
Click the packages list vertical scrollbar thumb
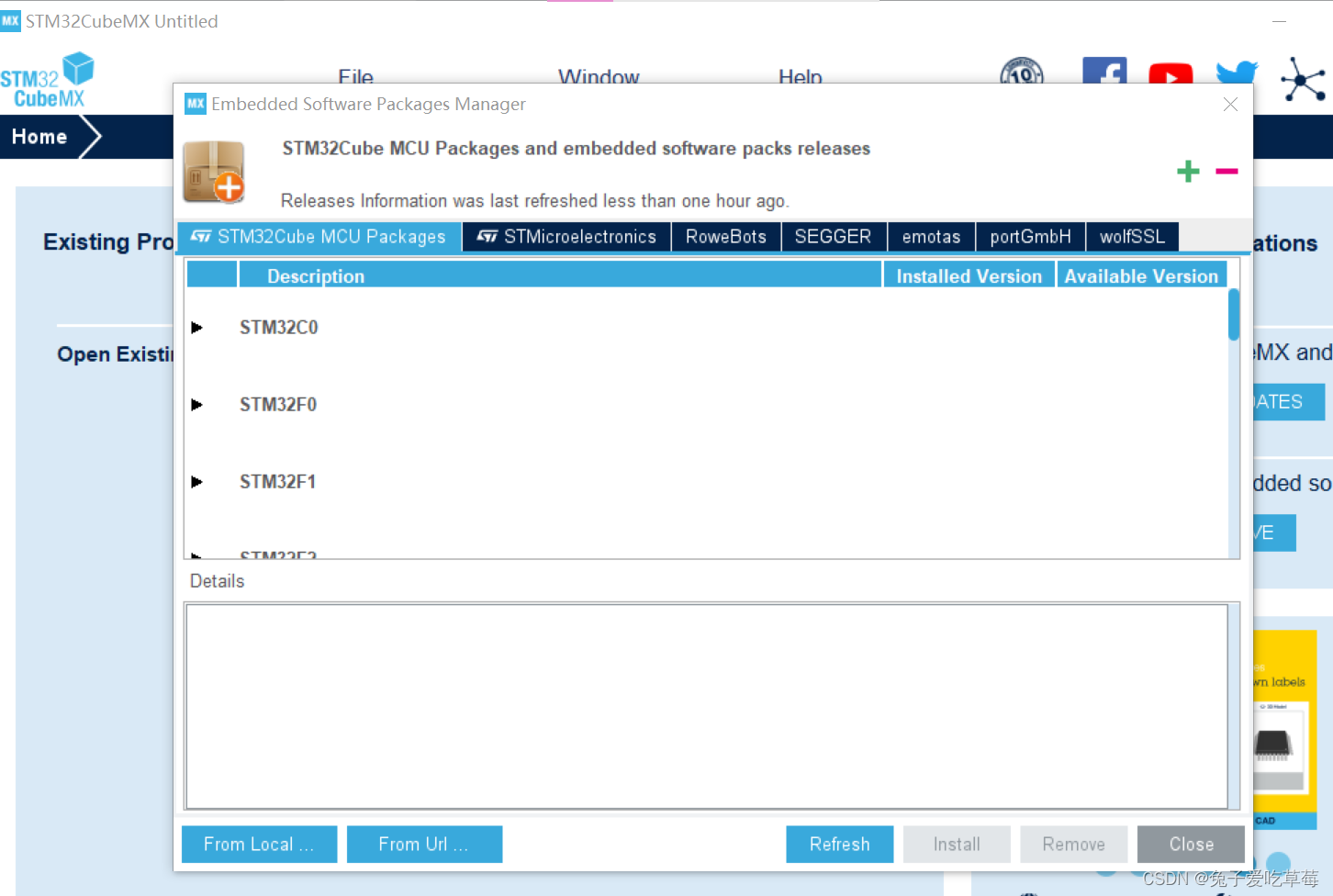tap(1234, 315)
